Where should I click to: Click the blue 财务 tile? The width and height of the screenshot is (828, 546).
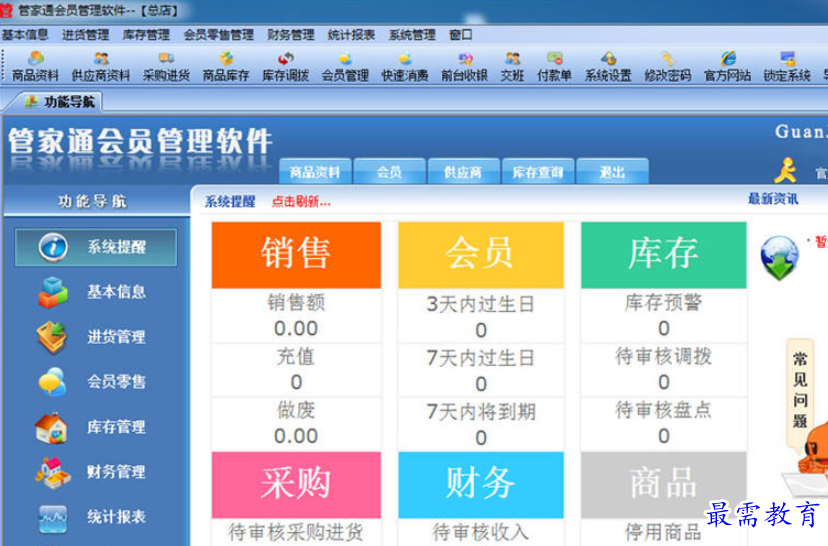pyautogui.click(x=481, y=485)
